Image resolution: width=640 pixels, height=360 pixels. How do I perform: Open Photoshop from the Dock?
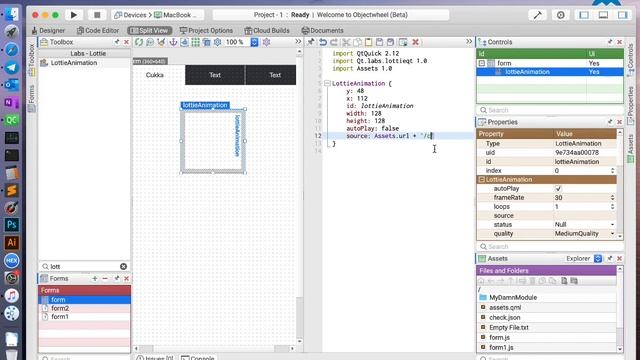[x=11, y=225]
